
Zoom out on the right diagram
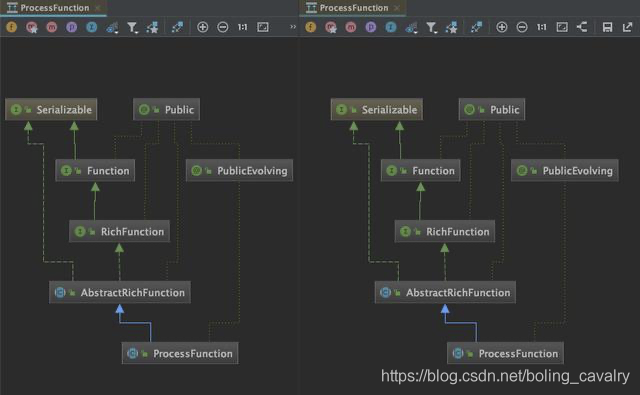click(x=522, y=27)
